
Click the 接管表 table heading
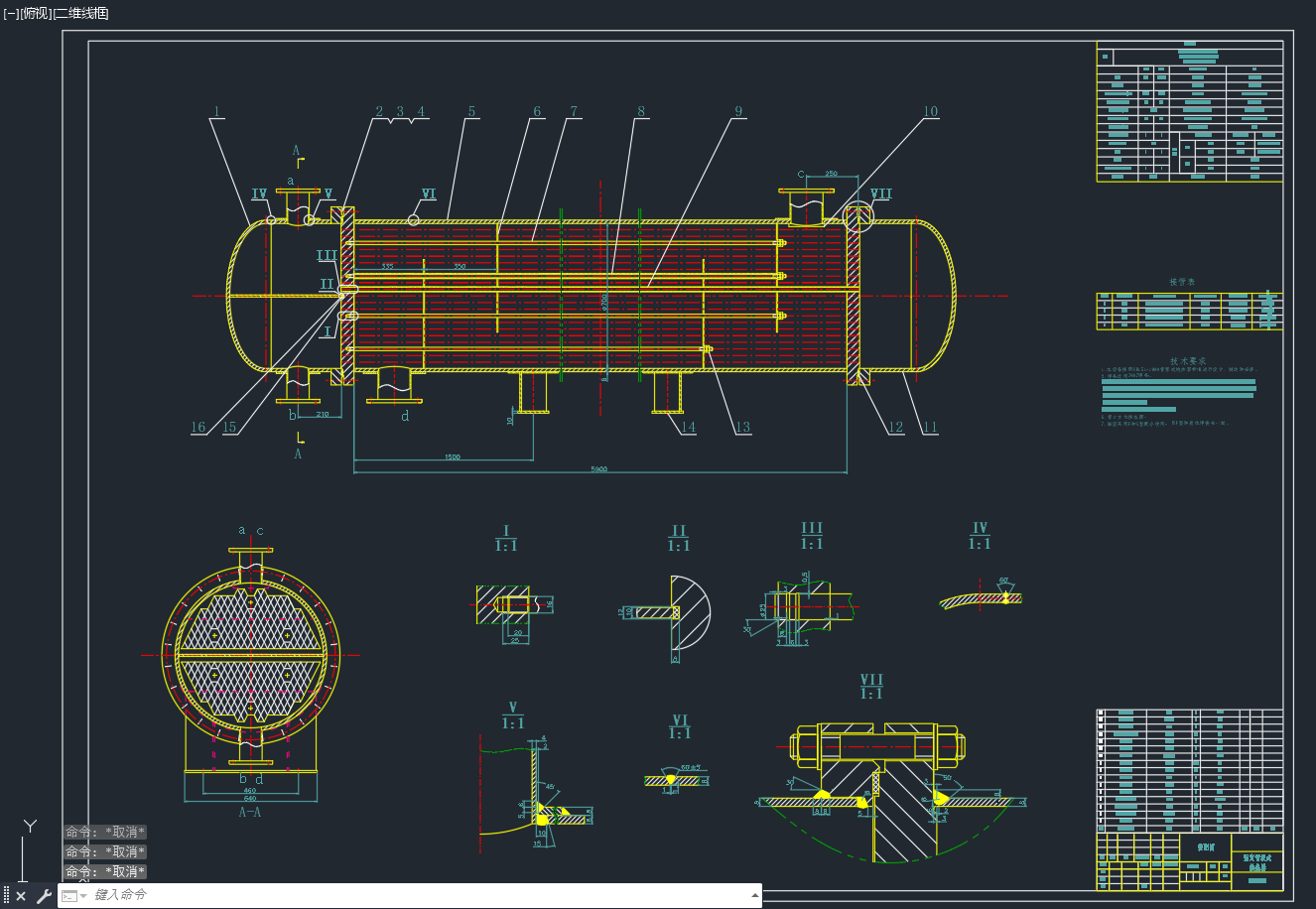pos(1182,283)
